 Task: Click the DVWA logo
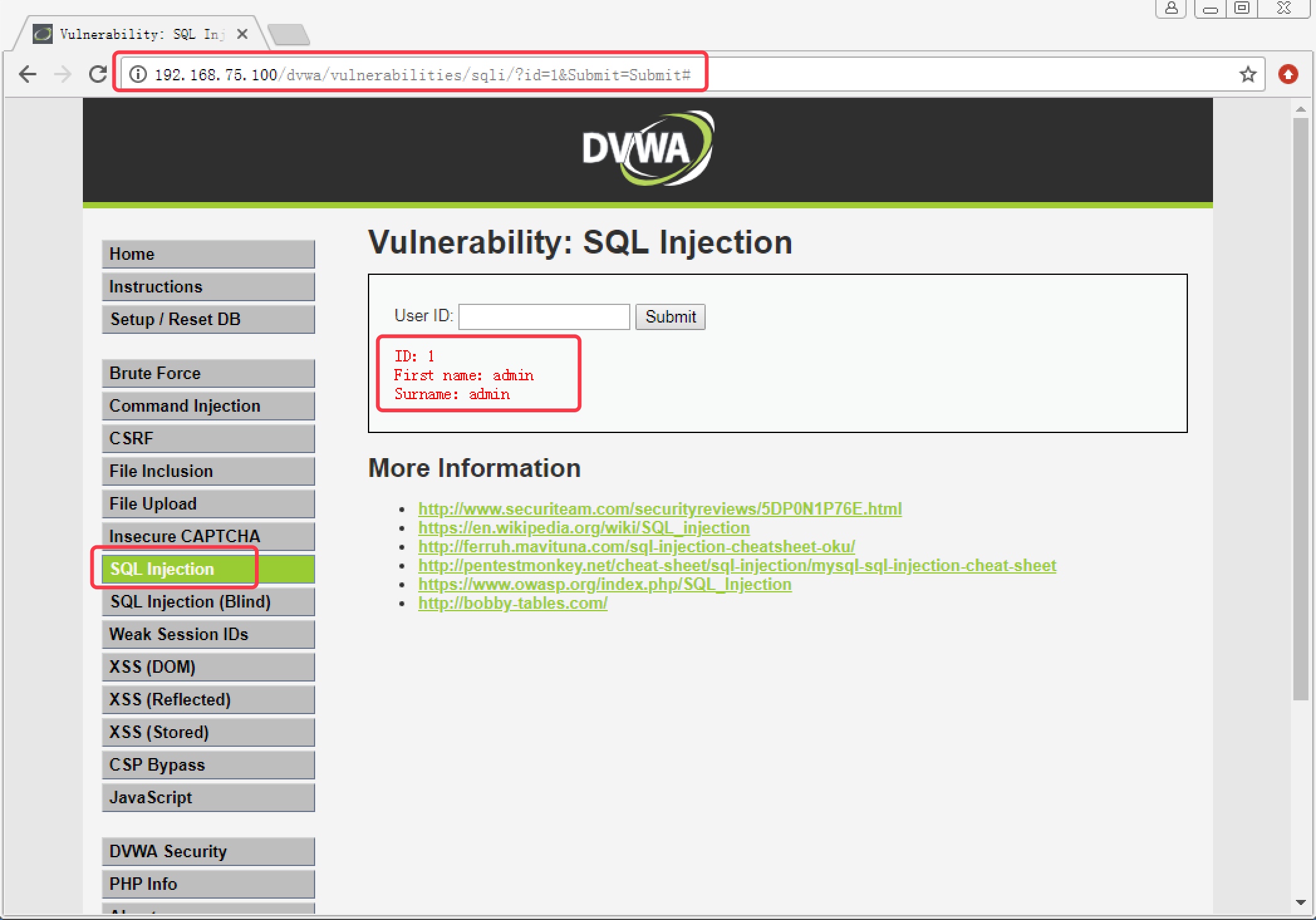(x=647, y=149)
